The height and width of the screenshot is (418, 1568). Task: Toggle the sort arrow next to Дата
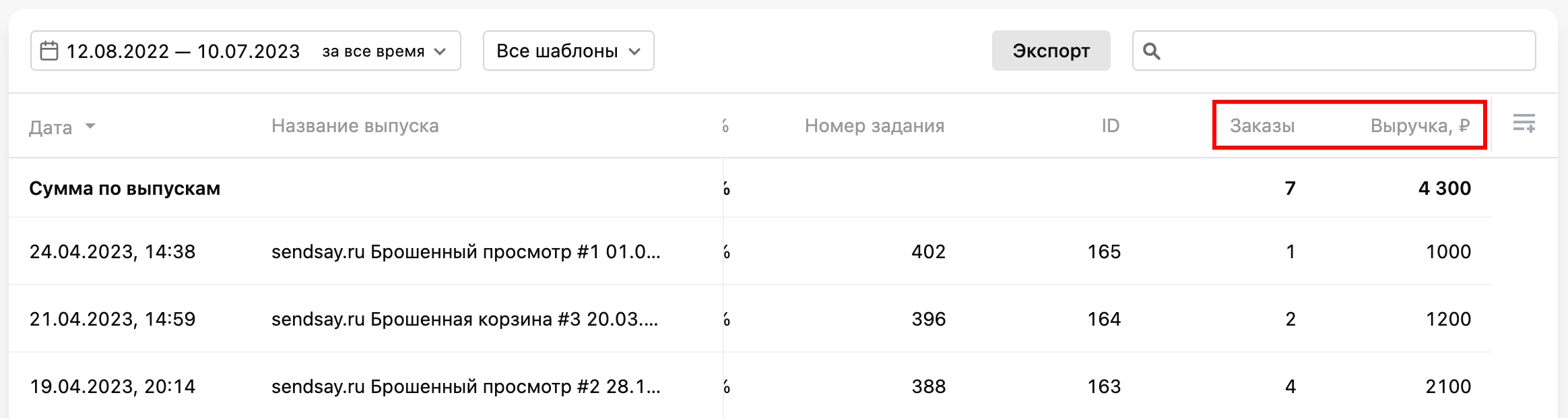(90, 126)
